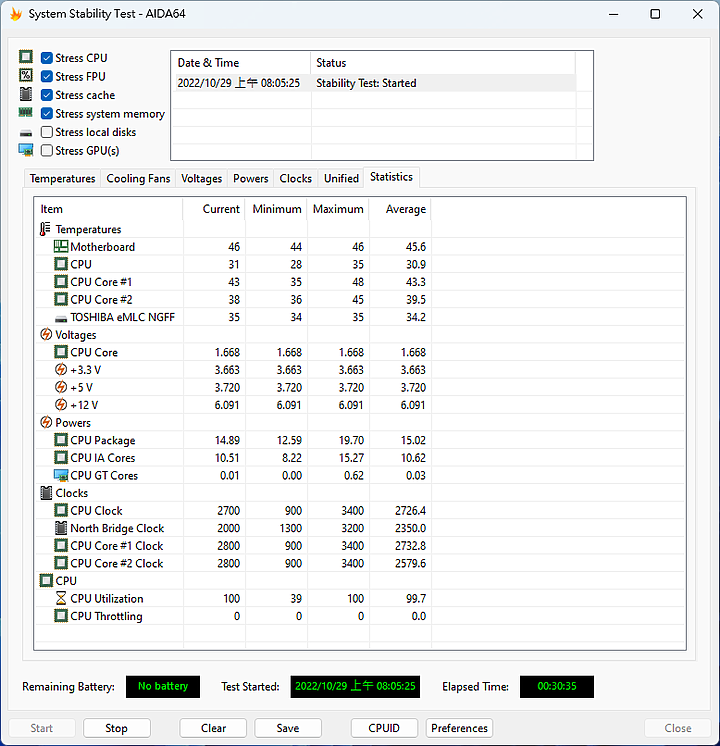Viewport: 720px width, 746px height.
Task: Select the 'Stability Test: Started' log entry
Action: 374,83
